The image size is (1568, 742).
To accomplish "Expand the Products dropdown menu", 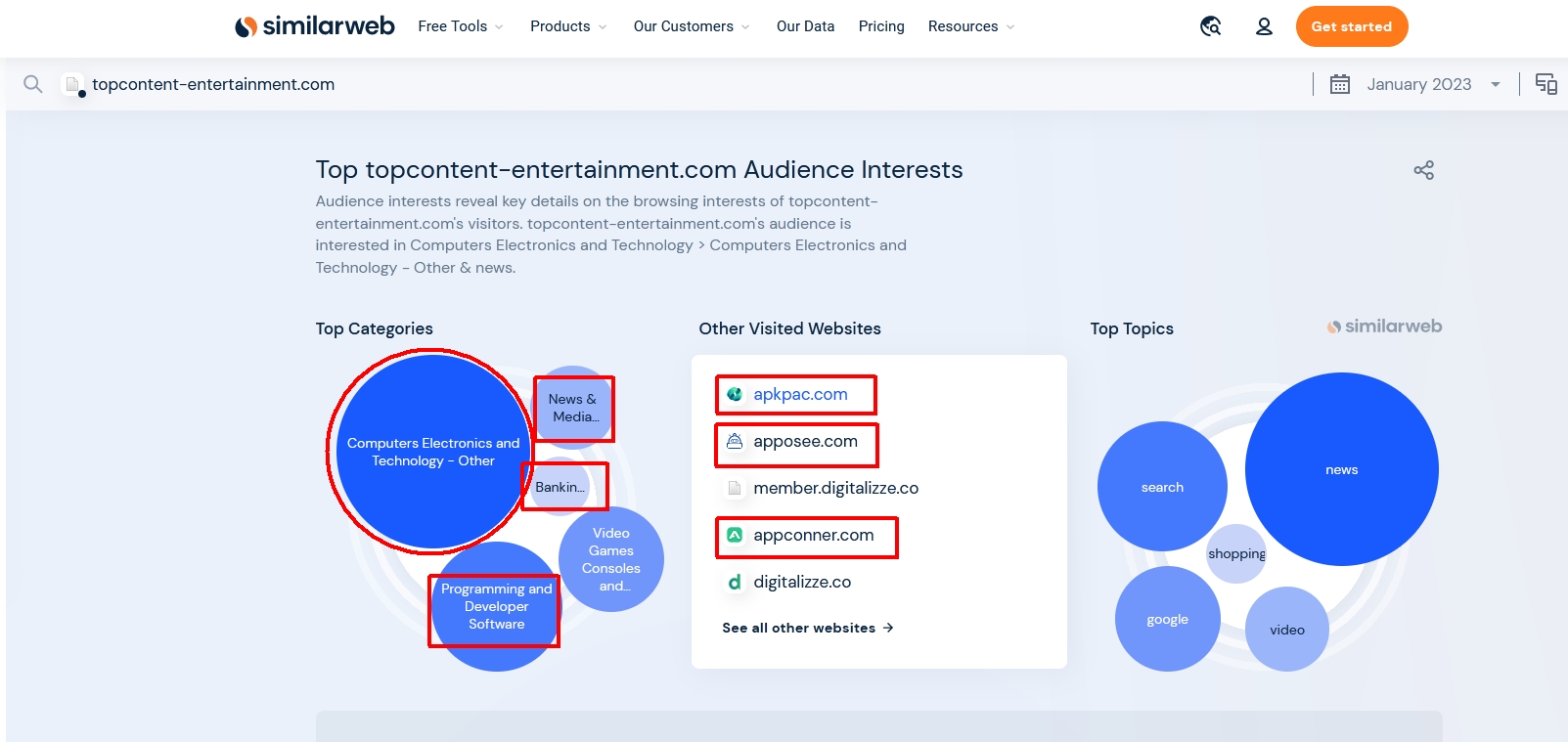I will 568,26.
